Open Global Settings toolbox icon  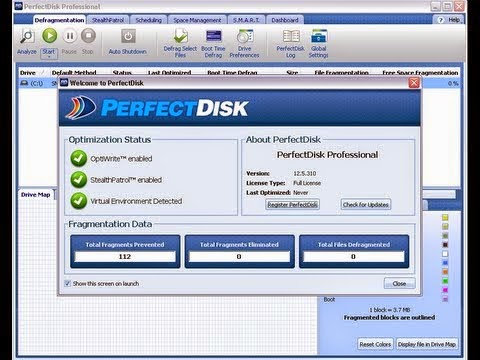319,36
